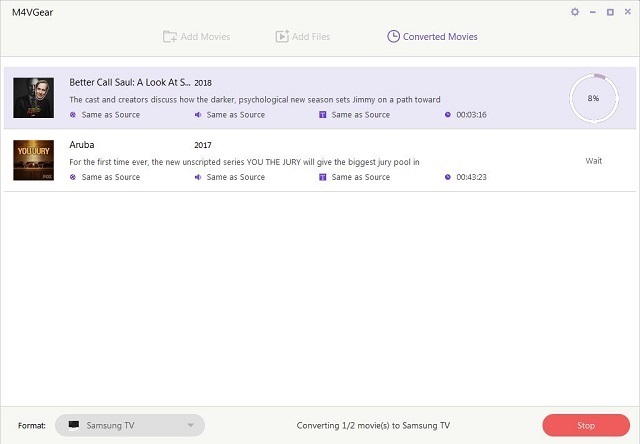Click the duration clock icon beside 00:03:16
The height and width of the screenshot is (444, 640).
pyautogui.click(x=448, y=115)
